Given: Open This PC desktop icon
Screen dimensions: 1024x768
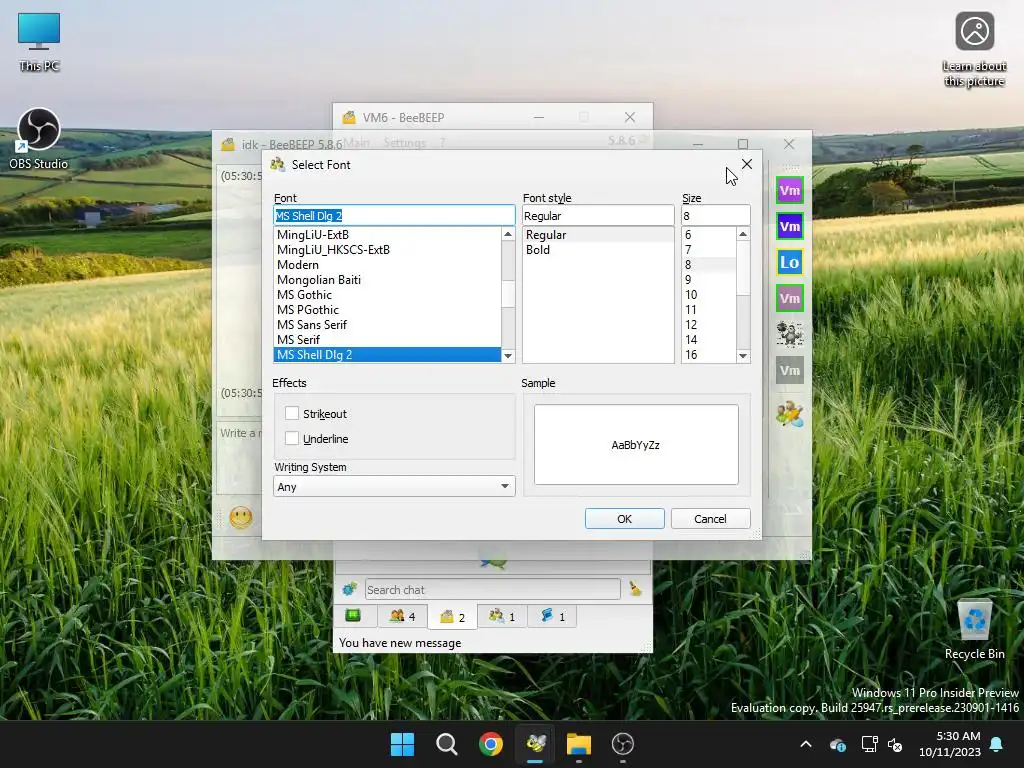Looking at the screenshot, I should (39, 42).
